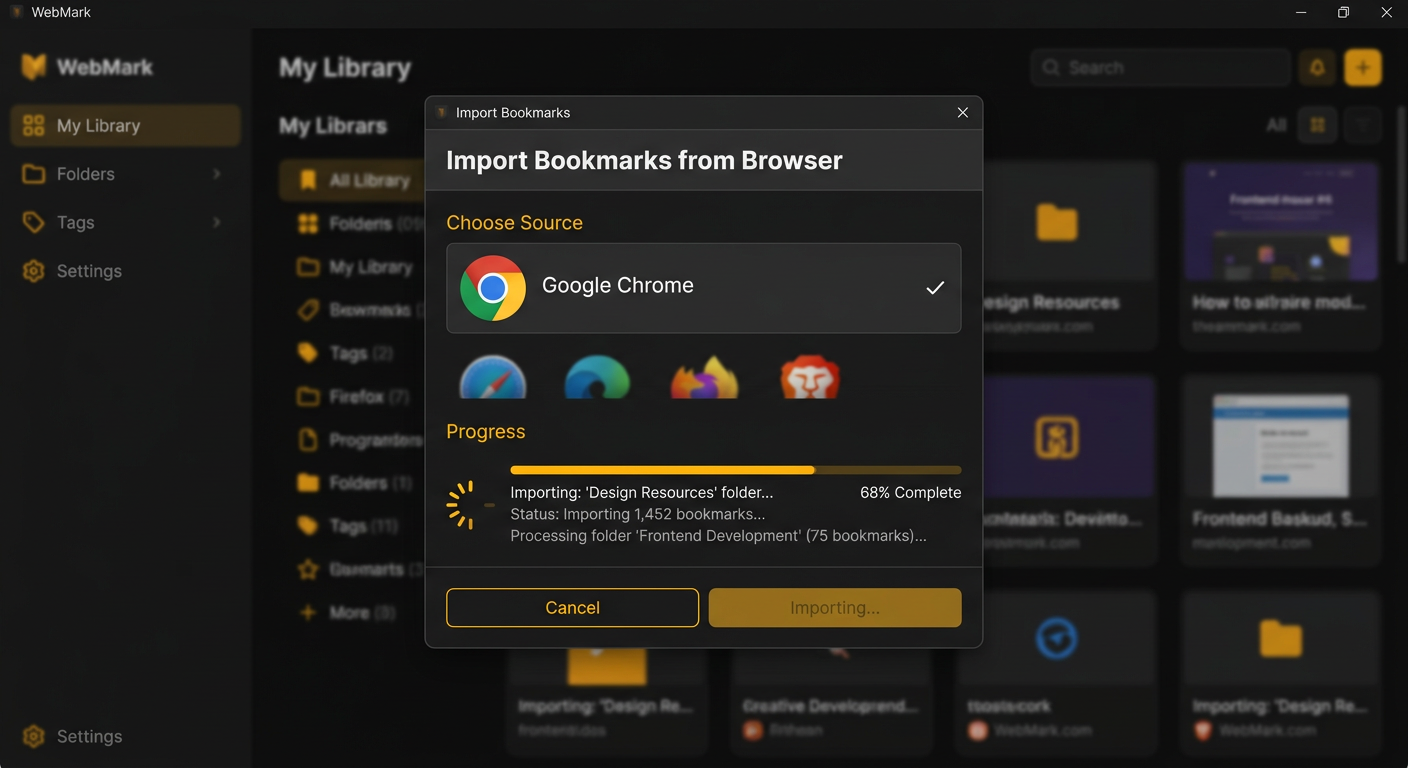
Task: Open the Tags (11) list entry
Action: tap(348, 526)
